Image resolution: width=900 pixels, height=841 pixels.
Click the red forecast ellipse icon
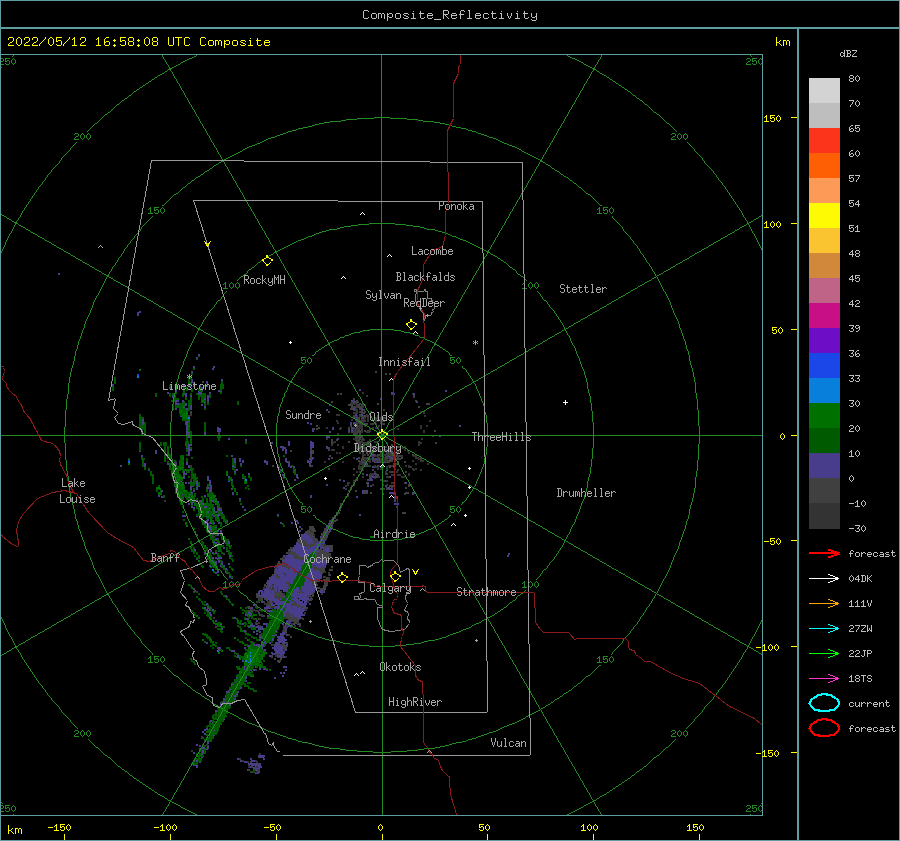[824, 728]
